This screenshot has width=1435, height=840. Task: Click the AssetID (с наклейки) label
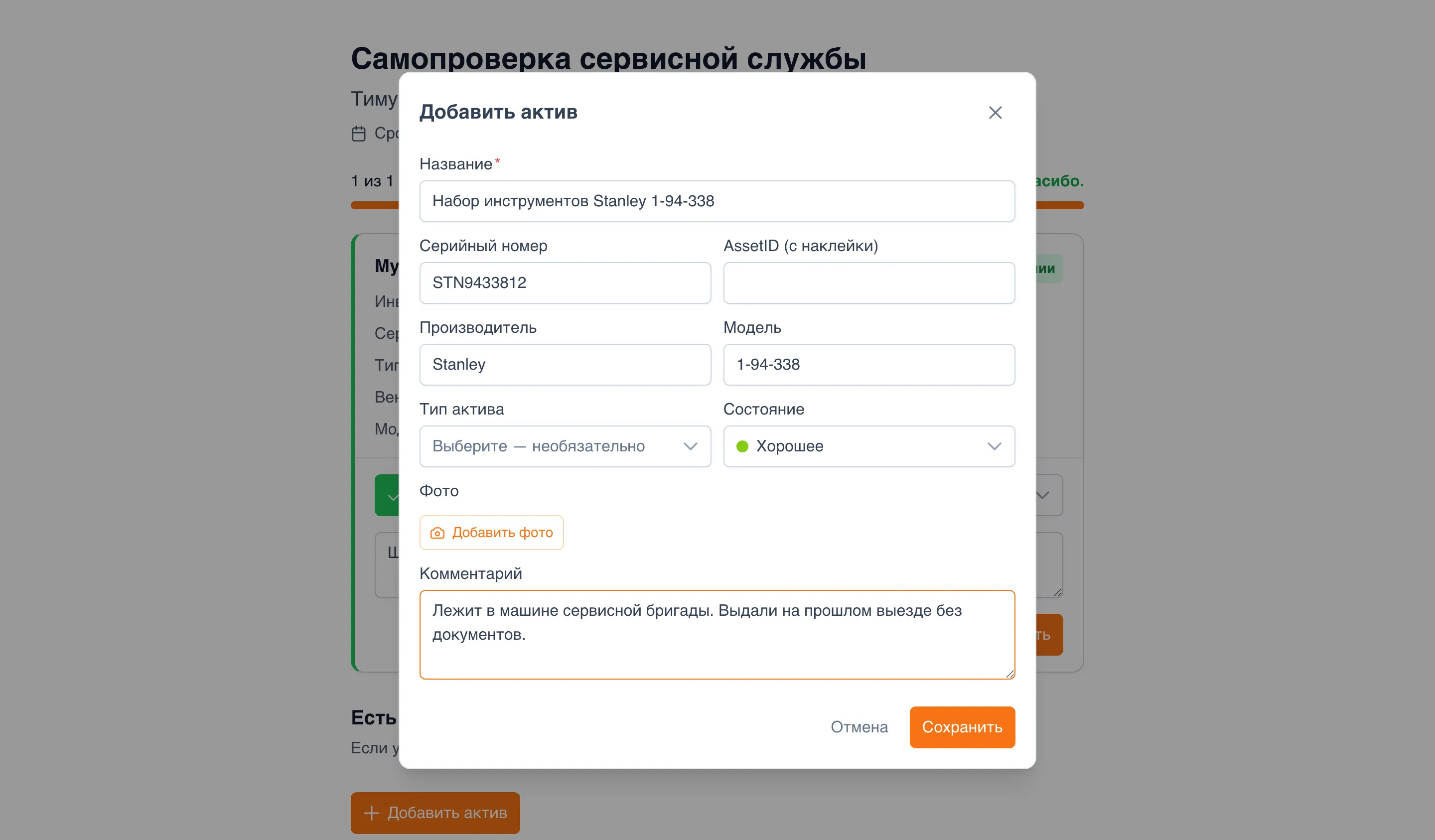[801, 246]
